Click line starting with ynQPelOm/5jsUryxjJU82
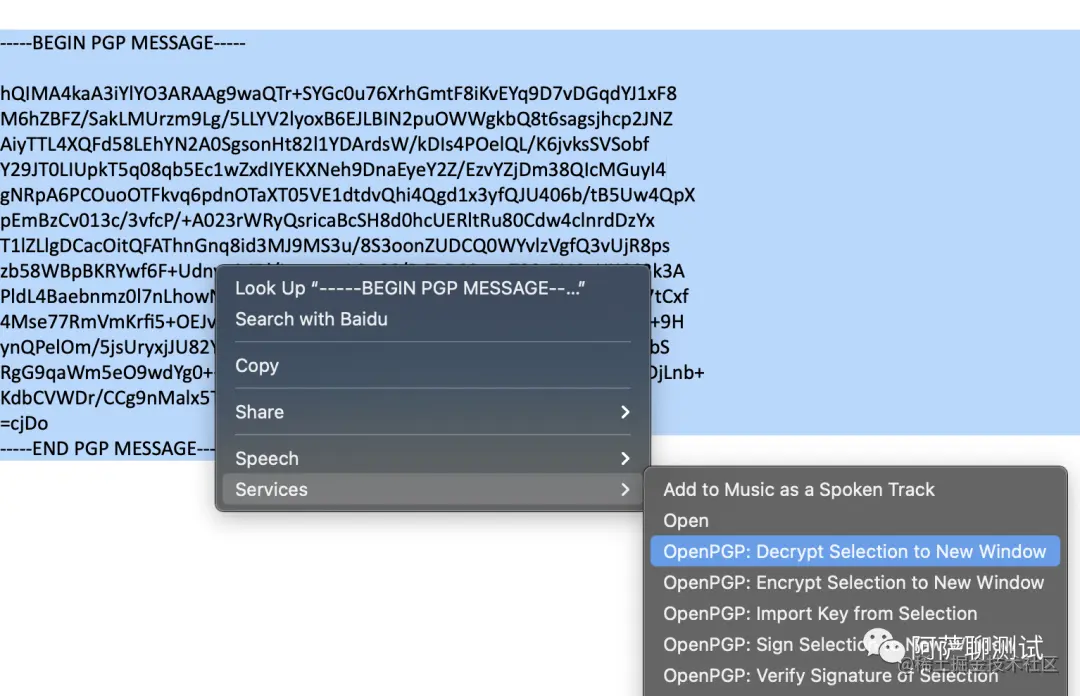Screen dimensions: 1080x696 click(107, 347)
